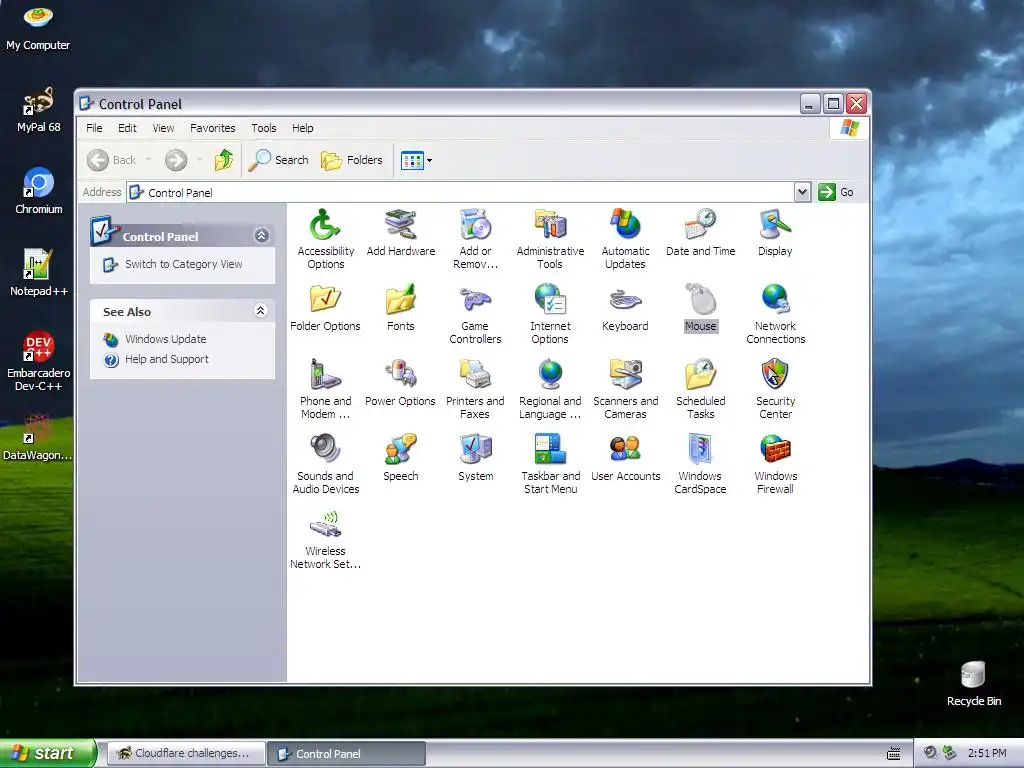Open Back button history dropdown arrow
Image resolution: width=1024 pixels, height=768 pixels.
pos(148,160)
